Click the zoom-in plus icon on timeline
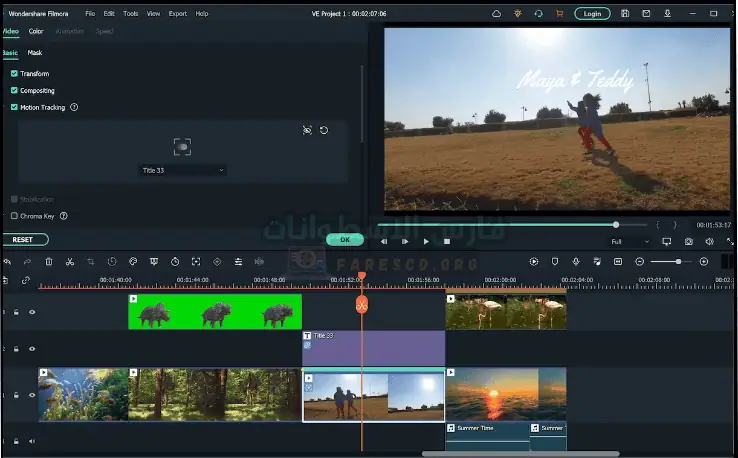The width and height of the screenshot is (738, 458). 704,262
